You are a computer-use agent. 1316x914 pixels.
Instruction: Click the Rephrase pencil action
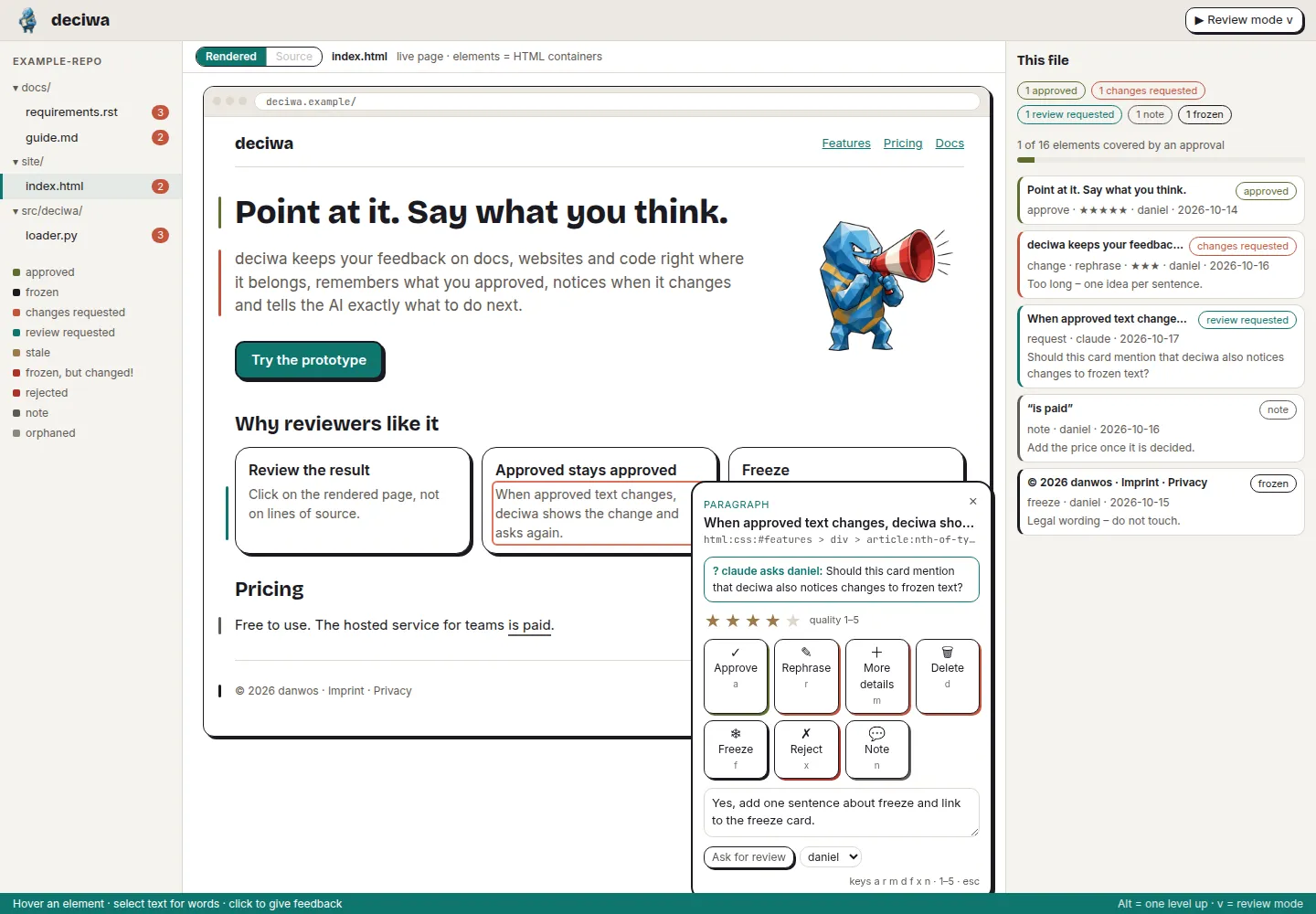click(x=806, y=675)
